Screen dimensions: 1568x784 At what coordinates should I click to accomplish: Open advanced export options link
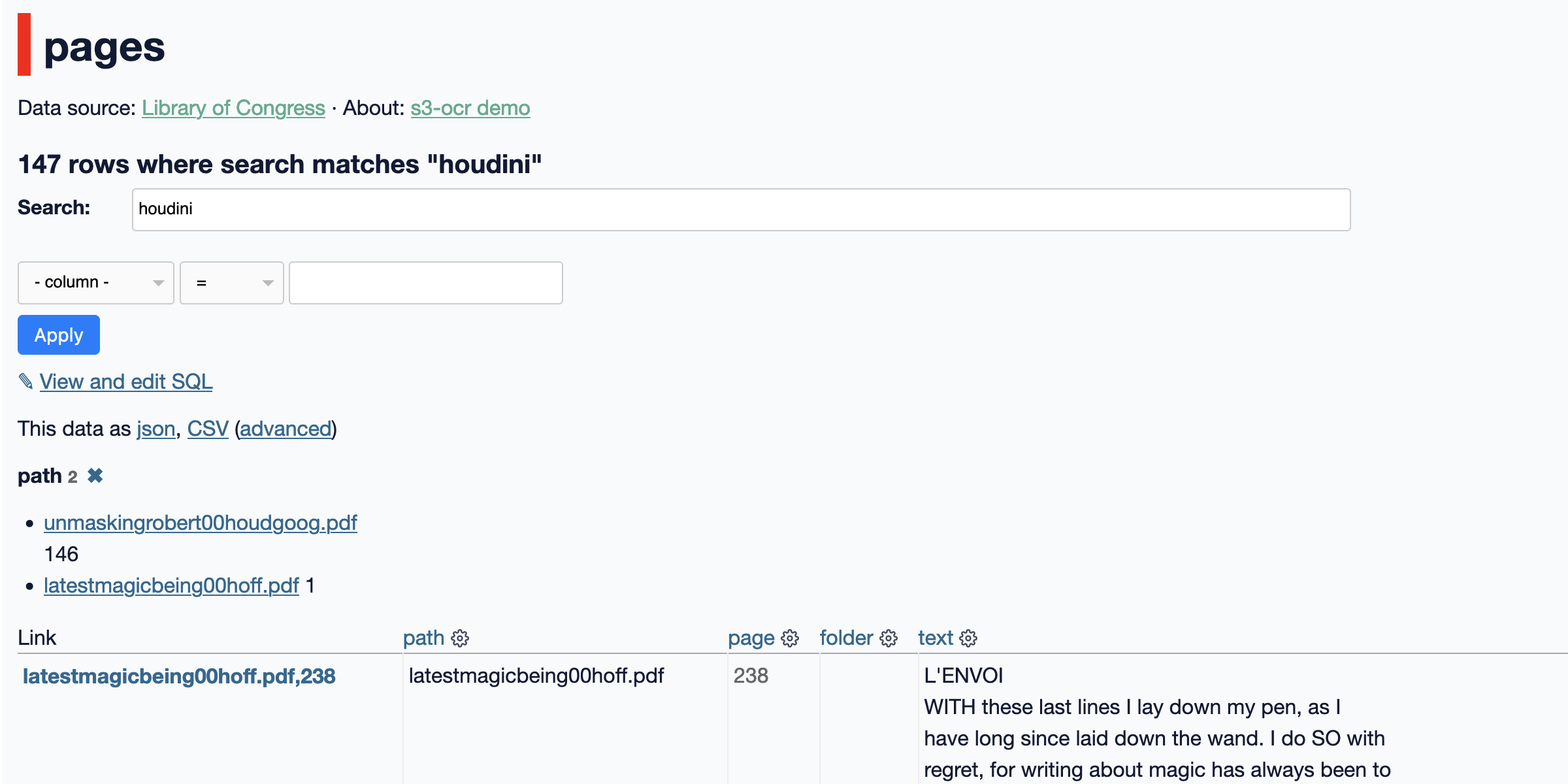click(286, 429)
